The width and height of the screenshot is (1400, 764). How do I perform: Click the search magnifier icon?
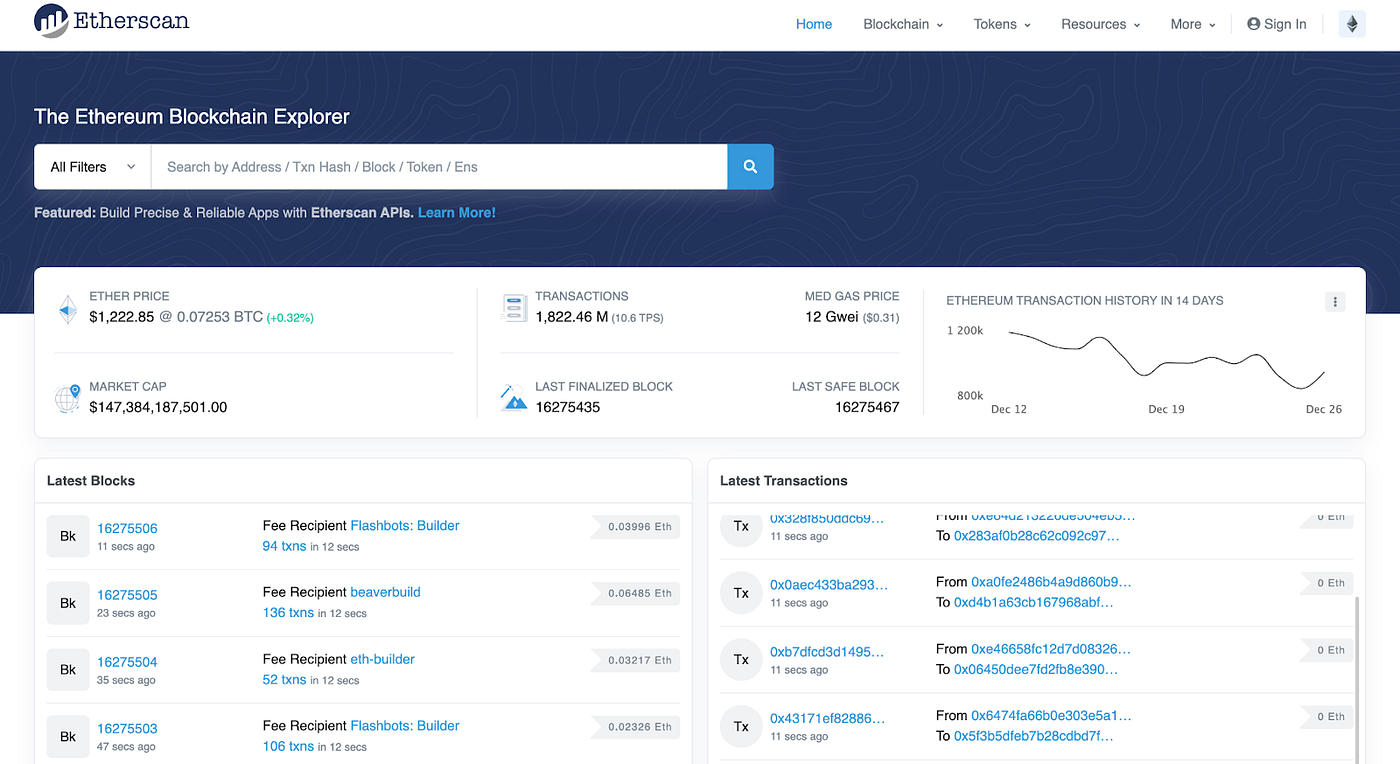tap(750, 166)
